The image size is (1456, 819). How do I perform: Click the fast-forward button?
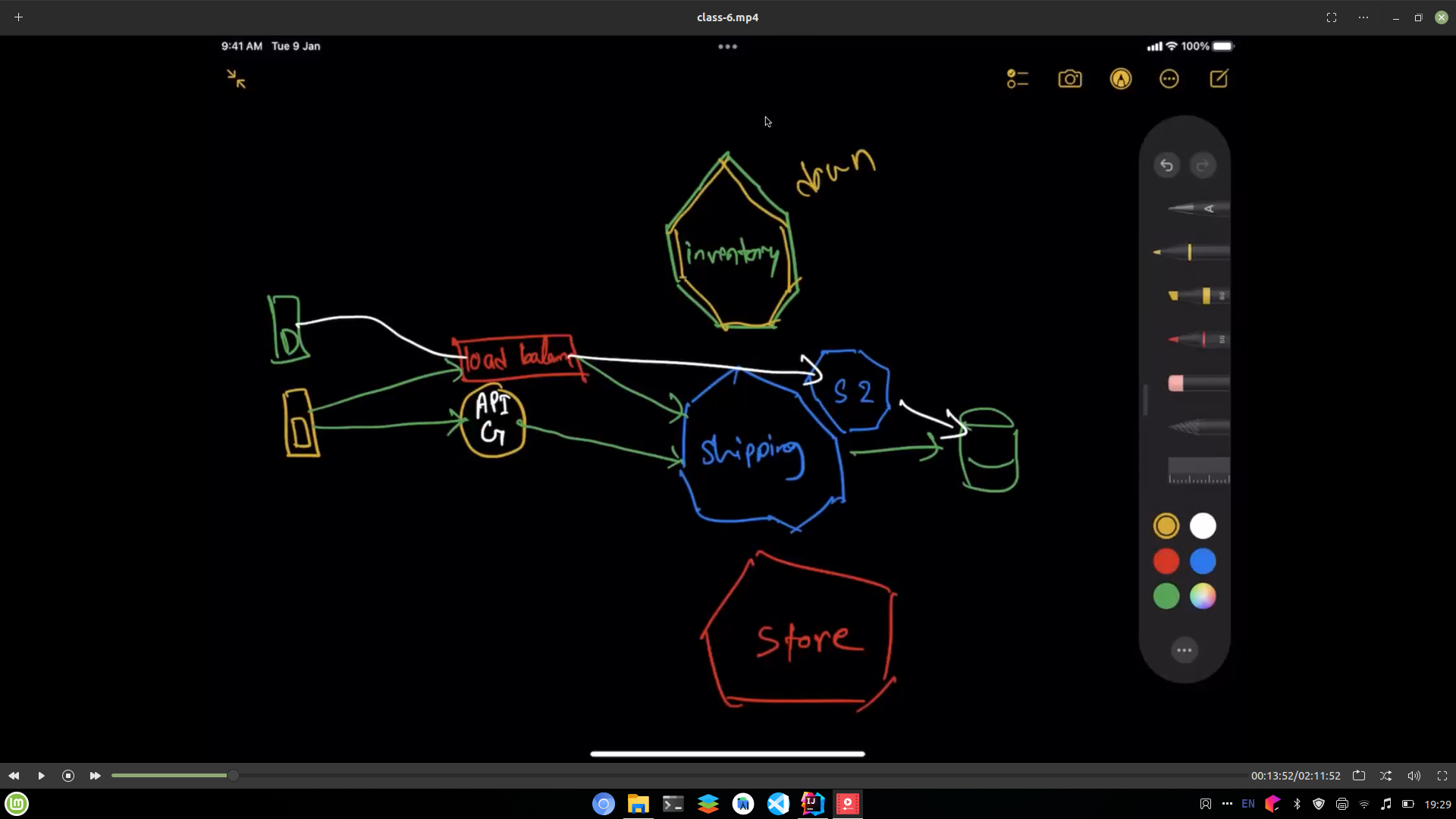tap(95, 776)
